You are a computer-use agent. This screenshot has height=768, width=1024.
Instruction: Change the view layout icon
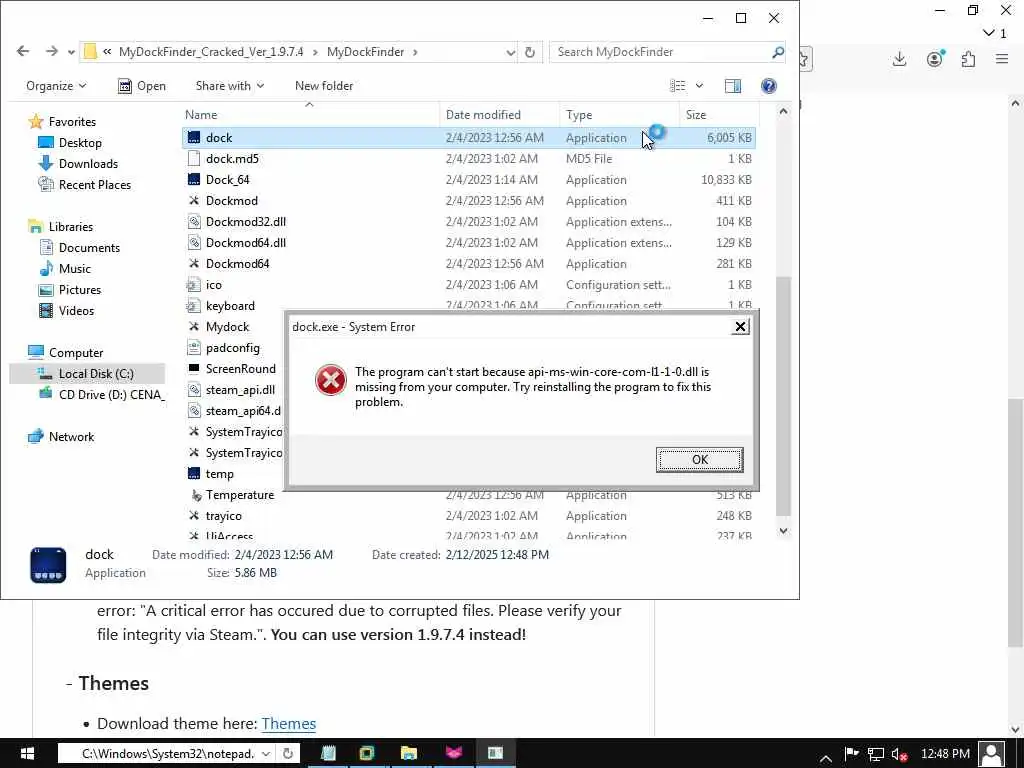pos(678,86)
